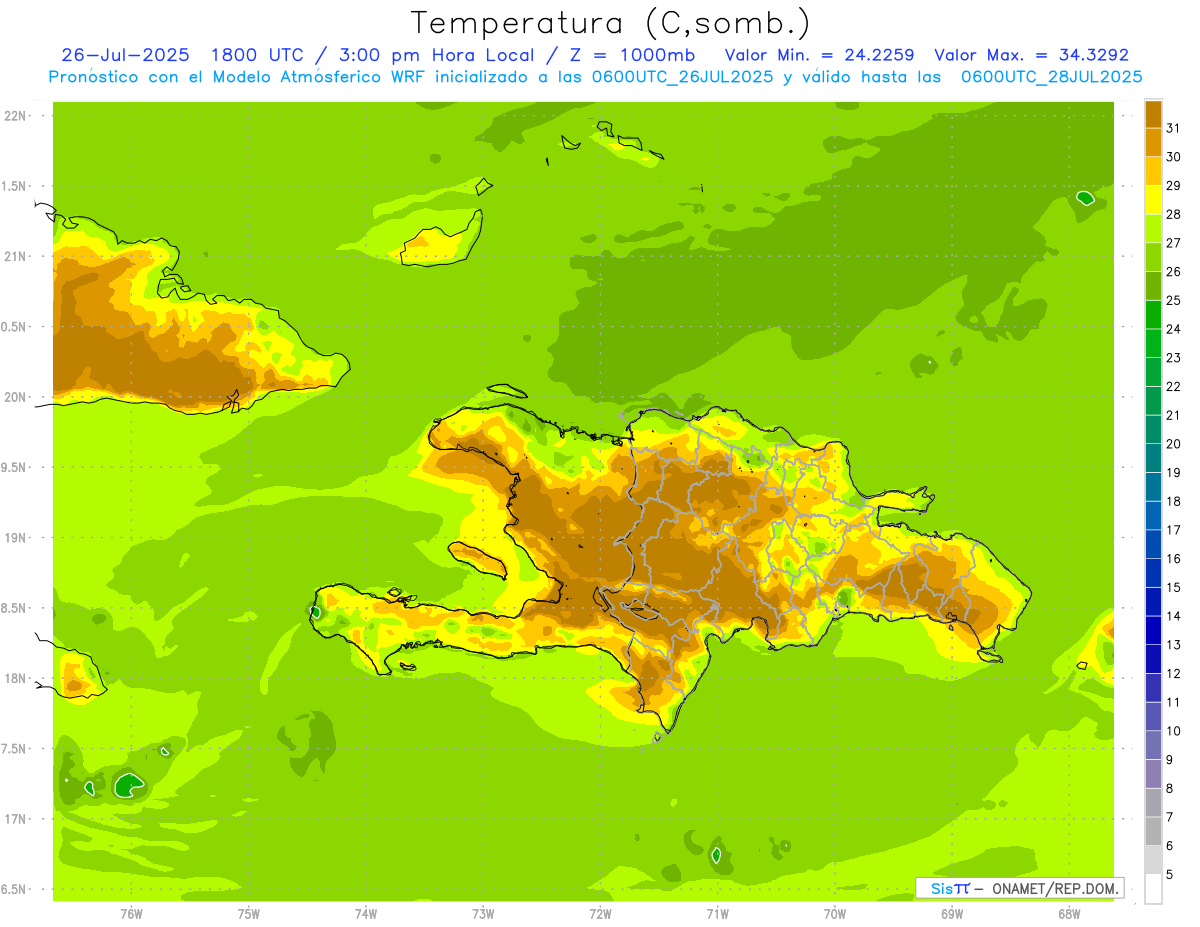Click legend value "27"

tap(1173, 242)
